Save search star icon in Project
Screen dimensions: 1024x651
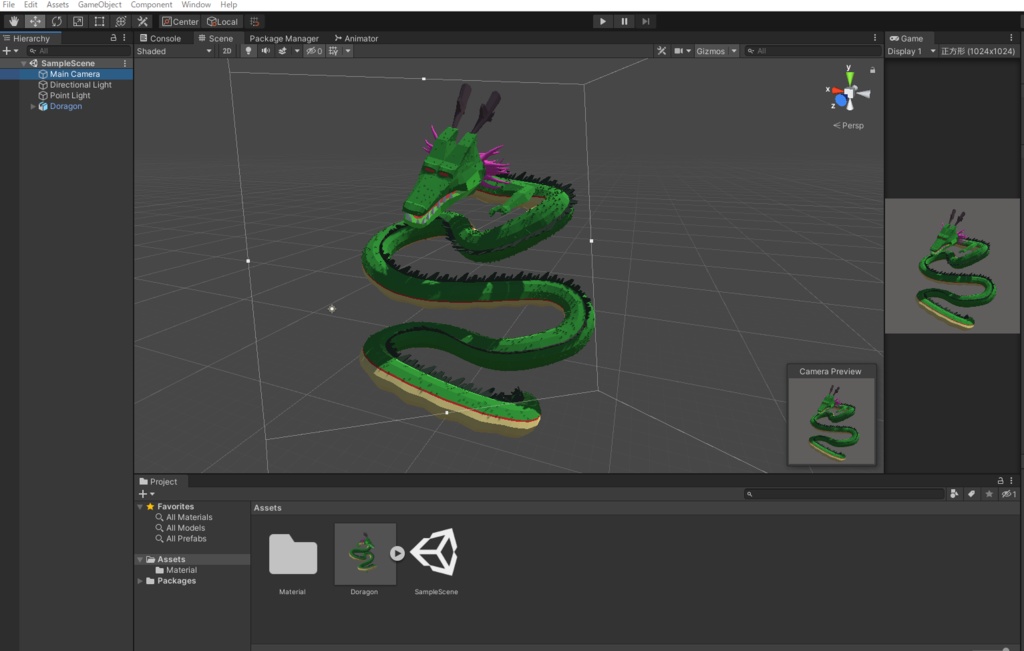coord(989,494)
